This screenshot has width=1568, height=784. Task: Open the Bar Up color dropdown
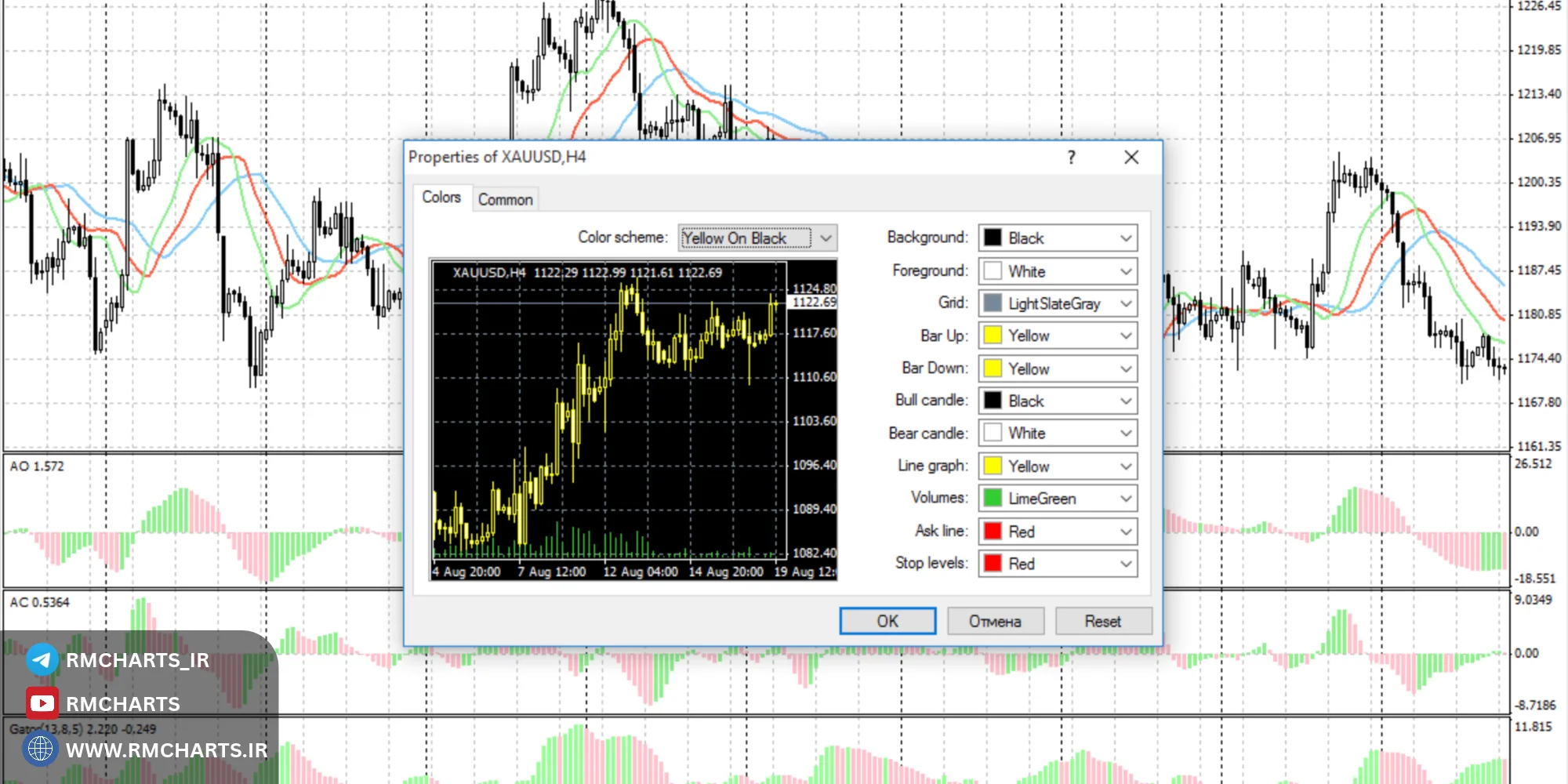(1058, 336)
